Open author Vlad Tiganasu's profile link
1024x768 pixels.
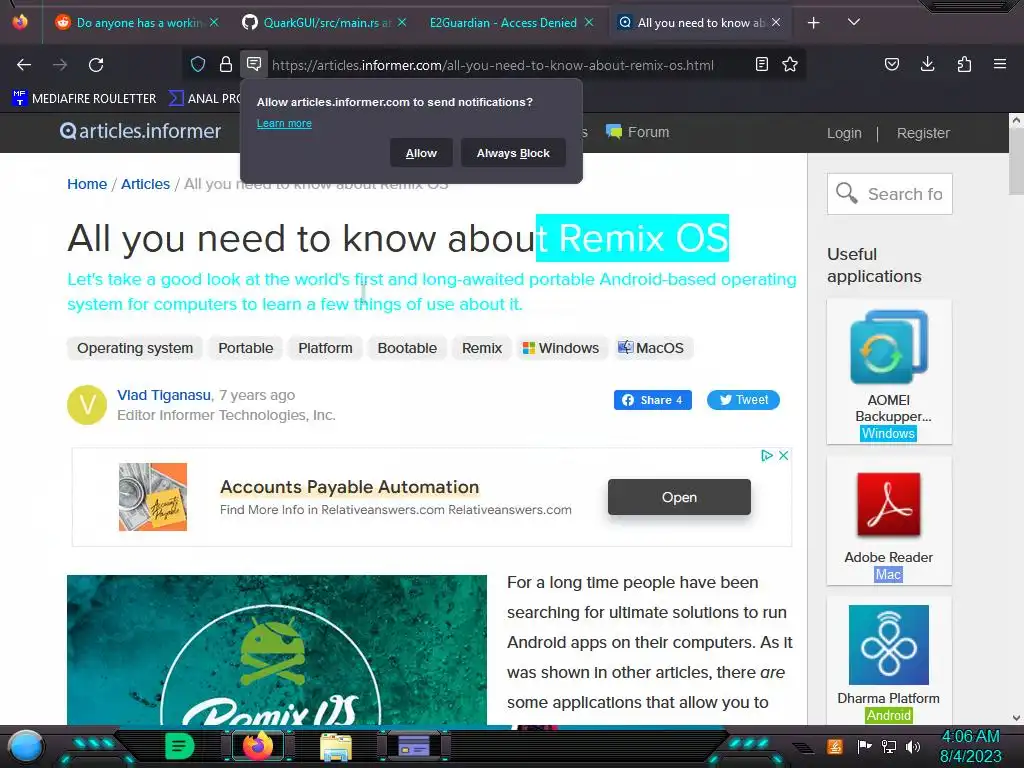click(x=164, y=395)
